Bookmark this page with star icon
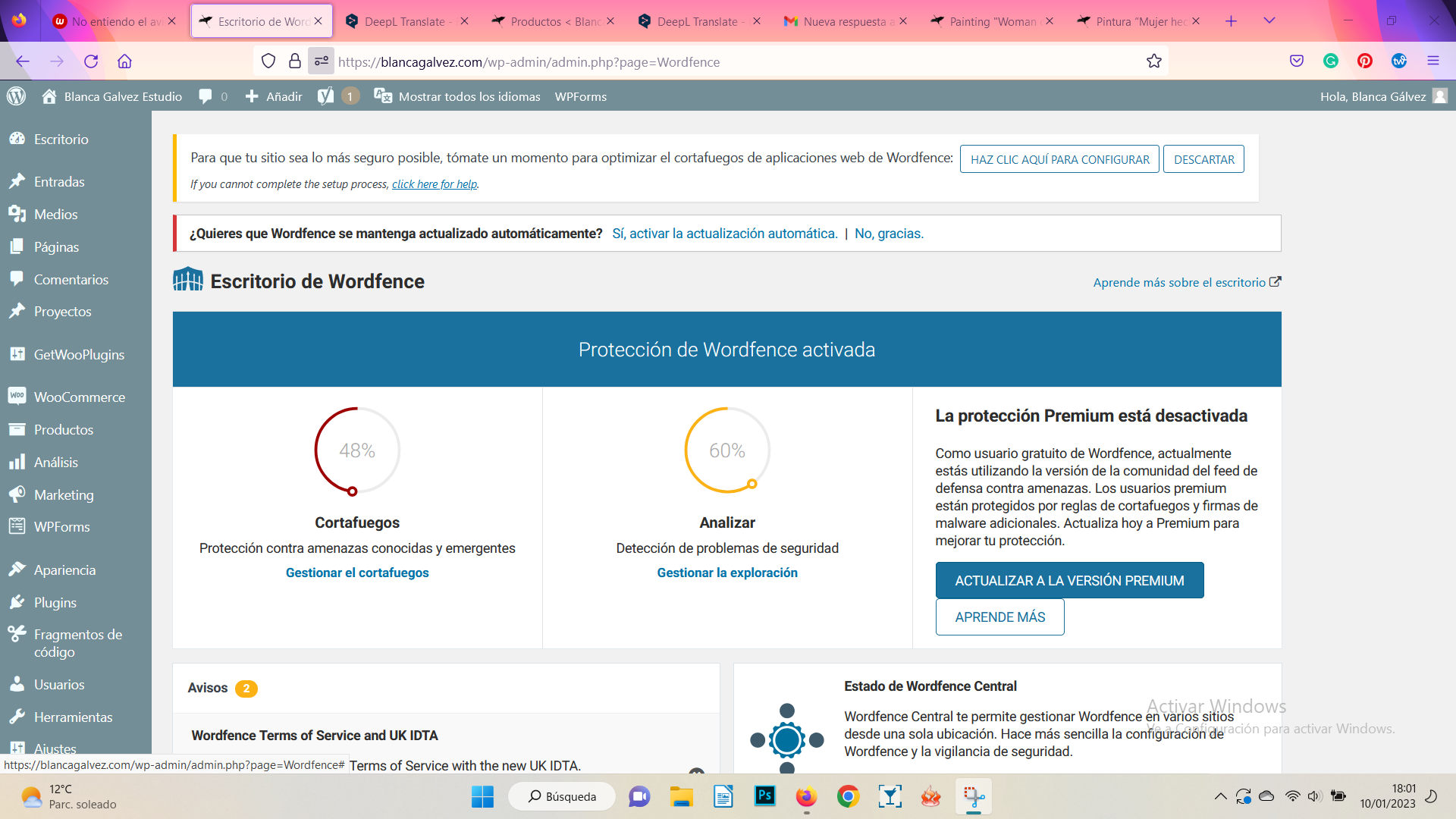The width and height of the screenshot is (1456, 819). pyautogui.click(x=1154, y=61)
